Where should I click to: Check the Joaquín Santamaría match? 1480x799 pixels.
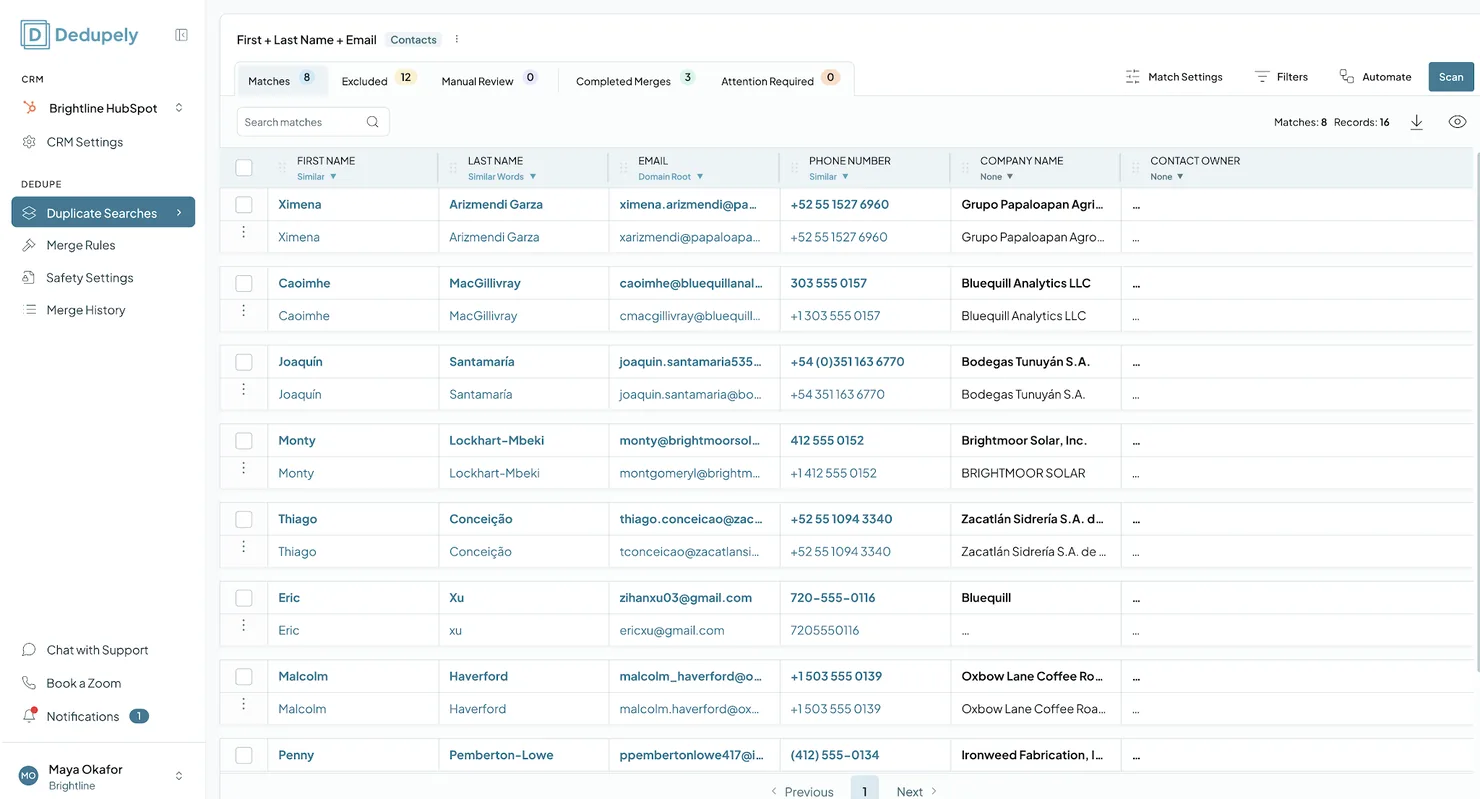pos(244,361)
